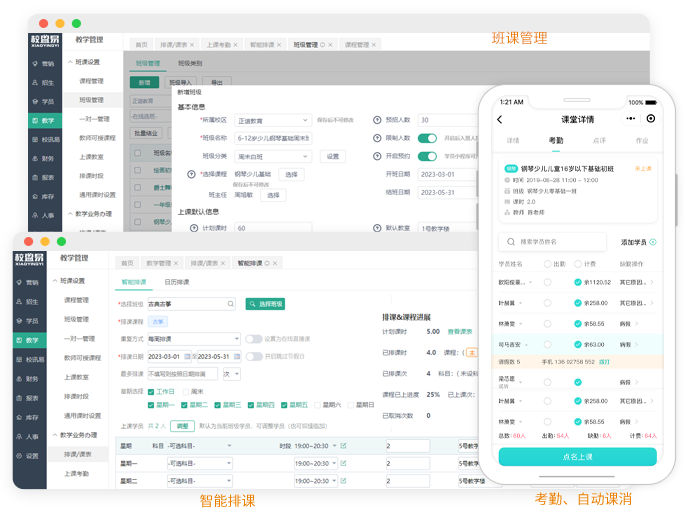Open 考勤 tab on phone
This screenshot has height=514, width=685.
[556, 140]
